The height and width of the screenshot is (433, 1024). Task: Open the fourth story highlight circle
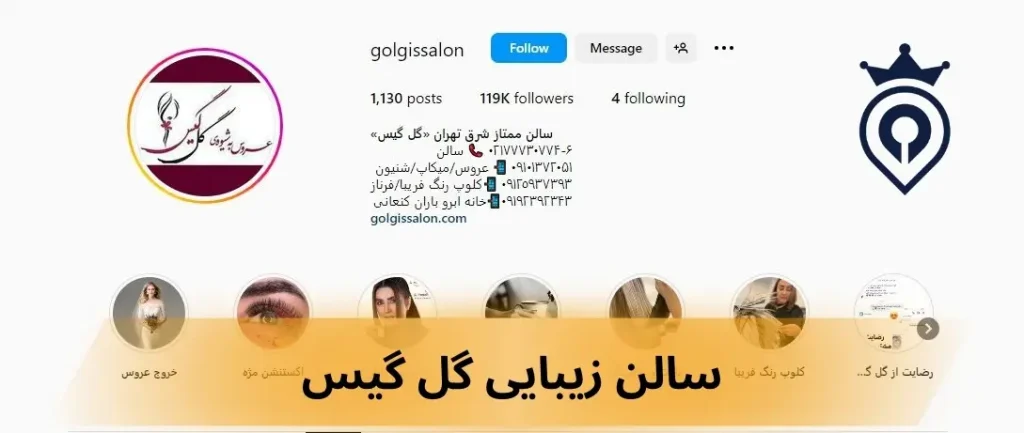point(521,313)
